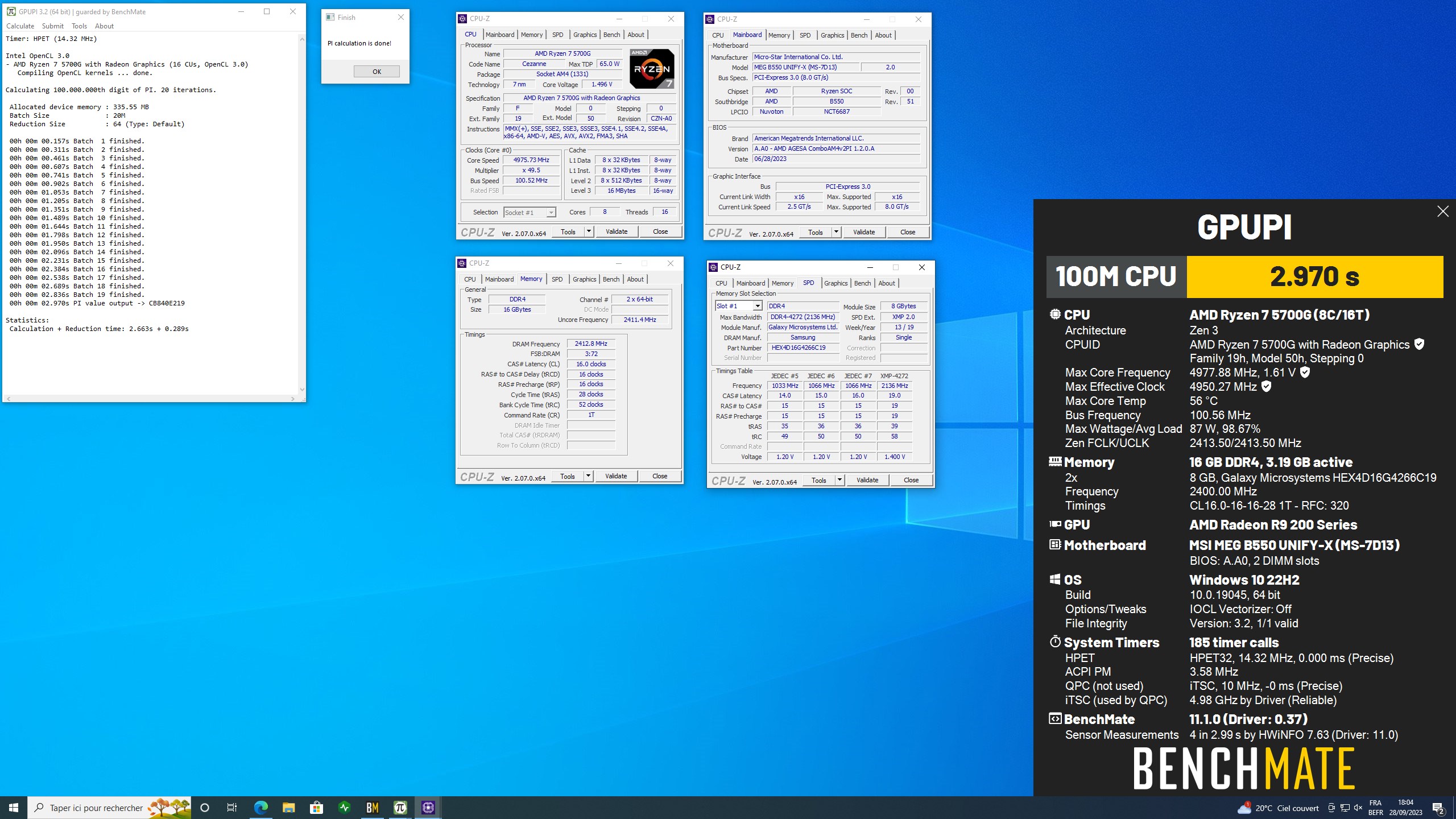Click GPUPI log vertical scrollbar down arrow
This screenshot has height=819, width=1456.
[301, 390]
